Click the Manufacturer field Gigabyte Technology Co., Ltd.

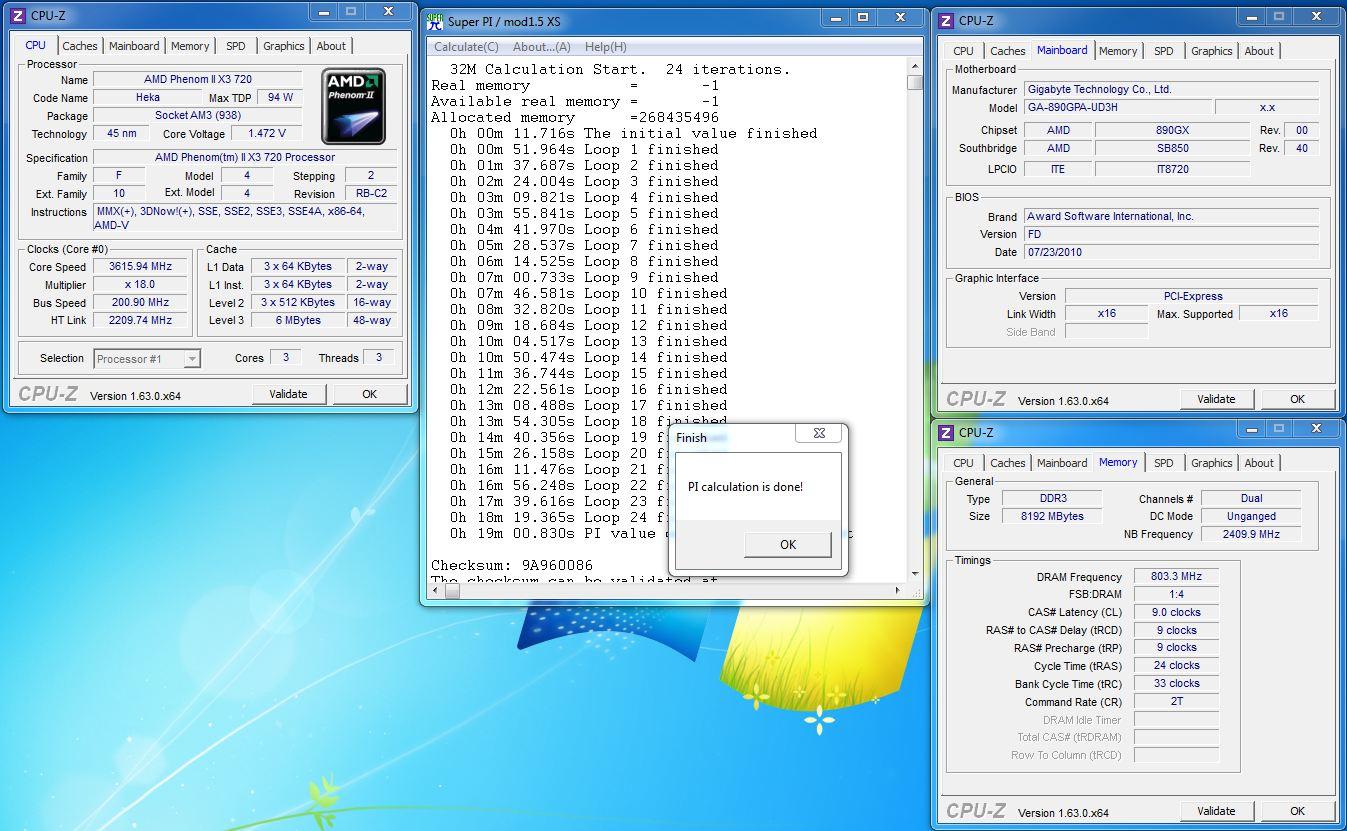click(x=1172, y=90)
